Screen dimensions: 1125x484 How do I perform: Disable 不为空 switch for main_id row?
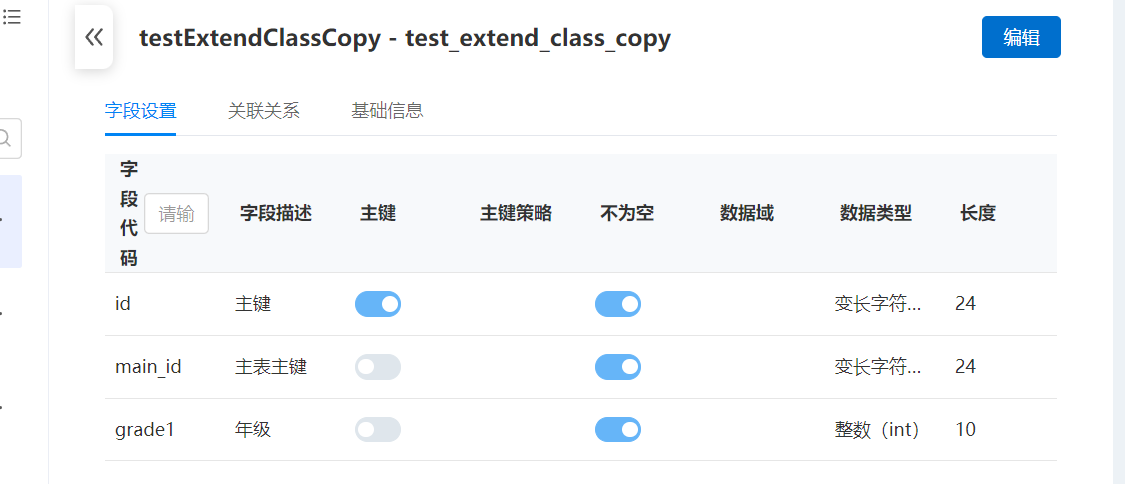click(618, 367)
